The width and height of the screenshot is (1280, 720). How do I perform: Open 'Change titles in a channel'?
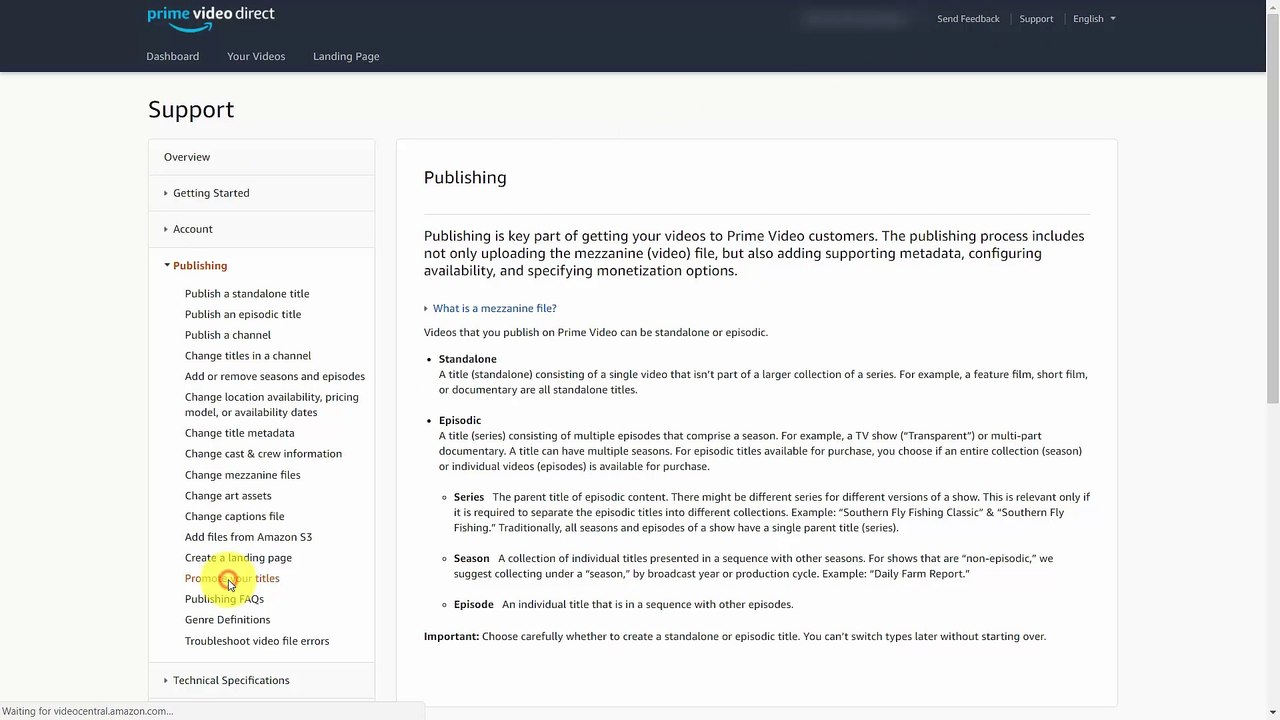[x=248, y=356]
